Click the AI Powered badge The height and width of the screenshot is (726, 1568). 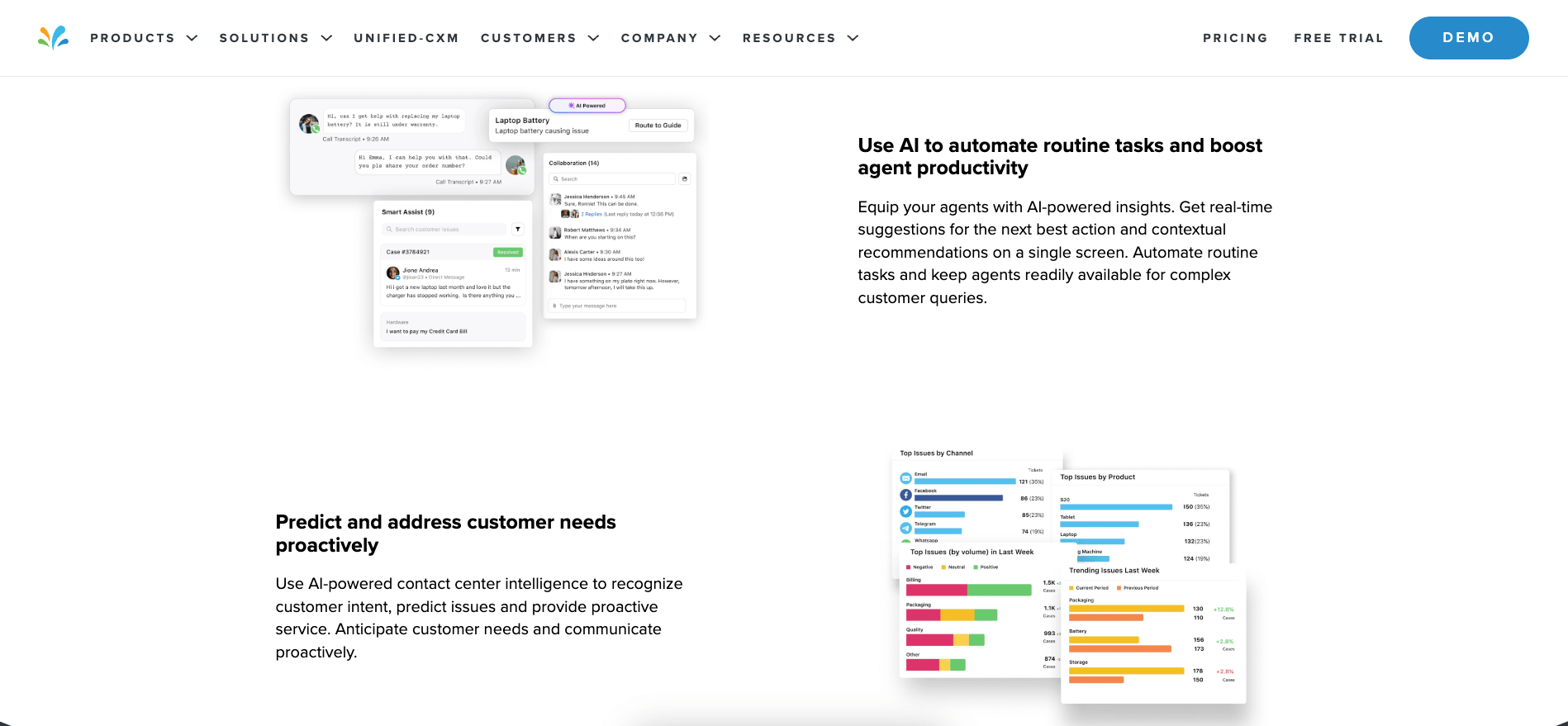coord(587,106)
